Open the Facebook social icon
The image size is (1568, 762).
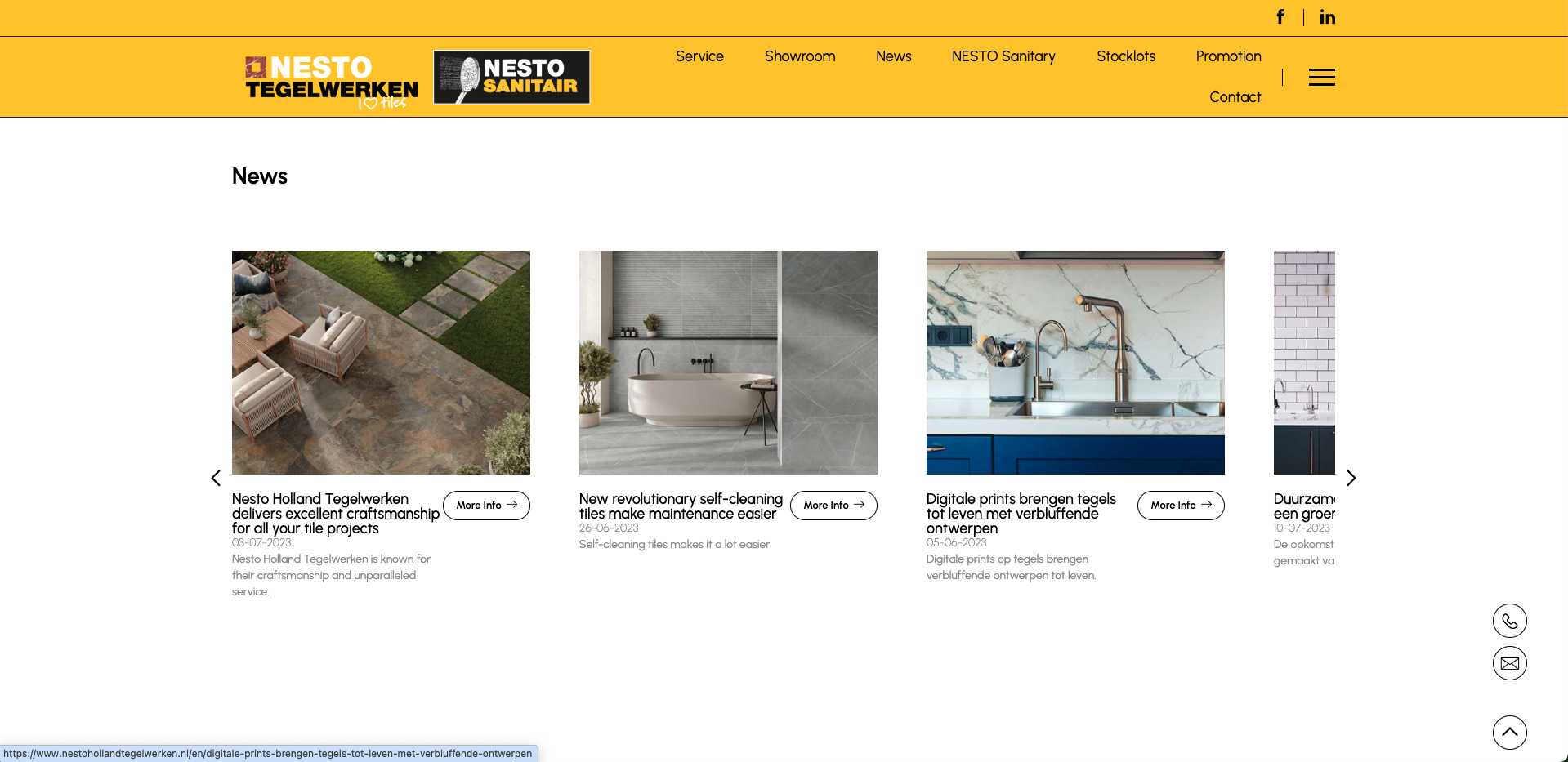(1280, 17)
